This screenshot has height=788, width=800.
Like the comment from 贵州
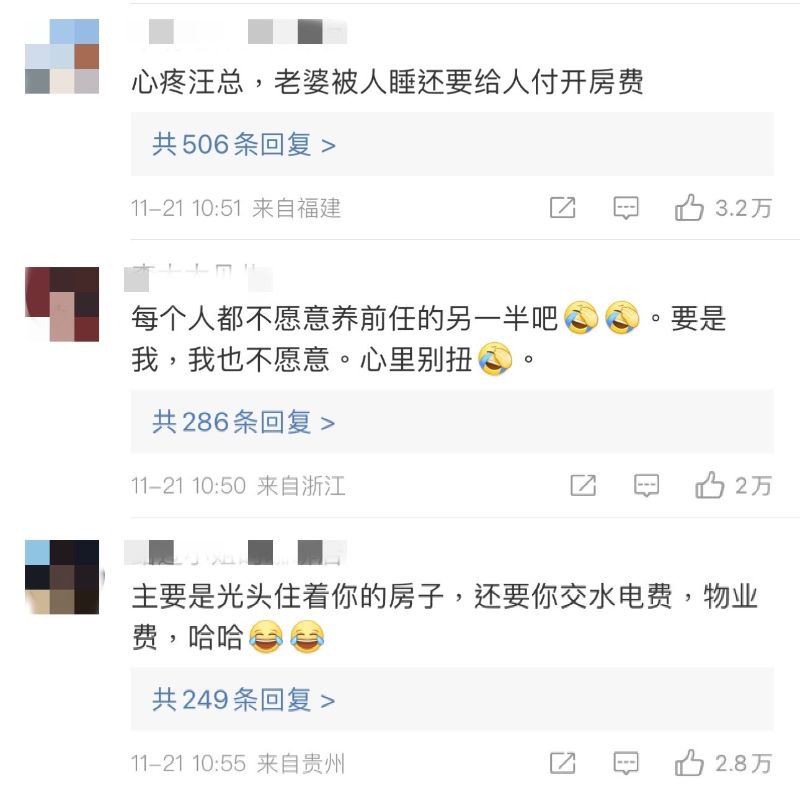(x=689, y=762)
